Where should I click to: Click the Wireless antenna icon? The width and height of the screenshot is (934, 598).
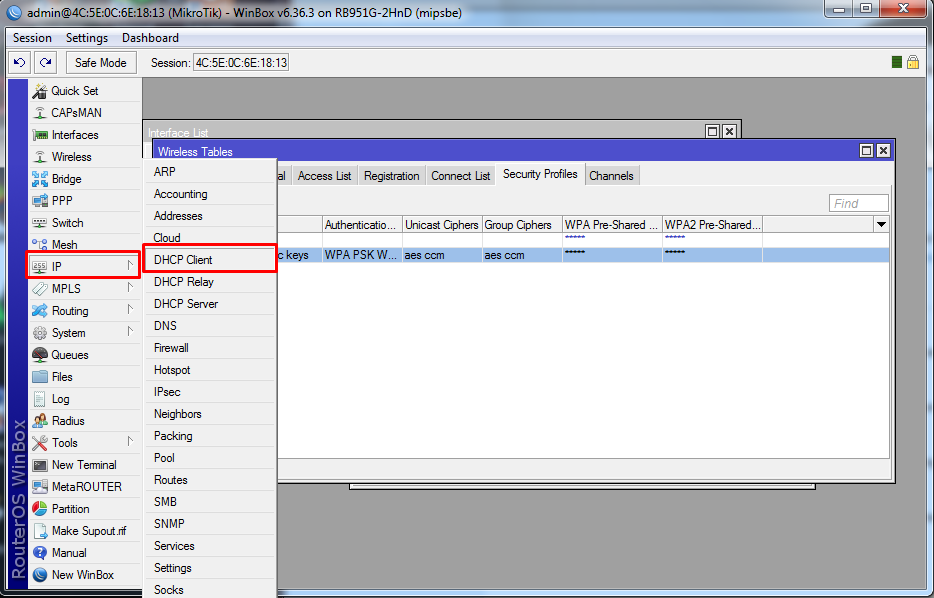(40, 157)
